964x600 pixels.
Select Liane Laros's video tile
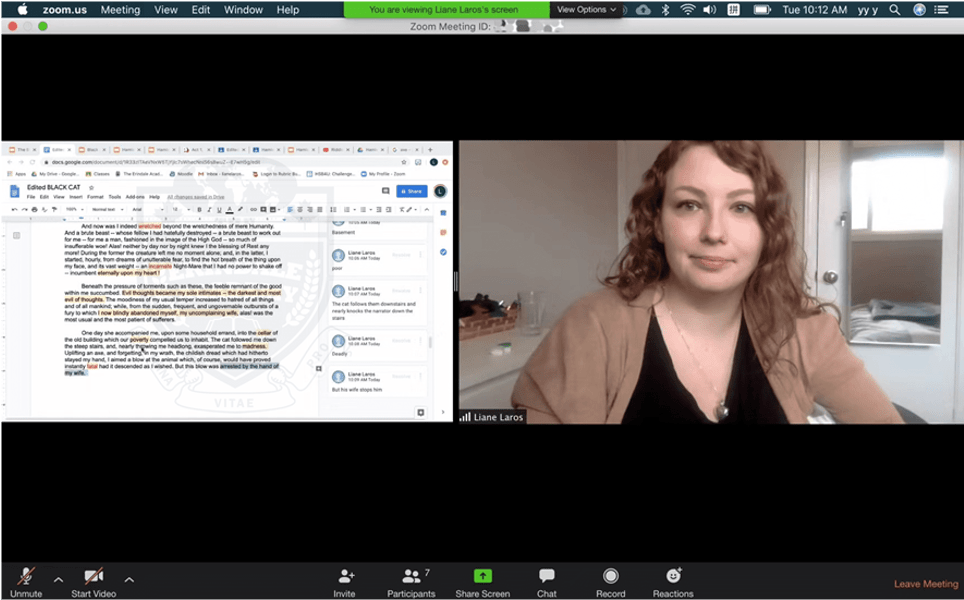710,282
